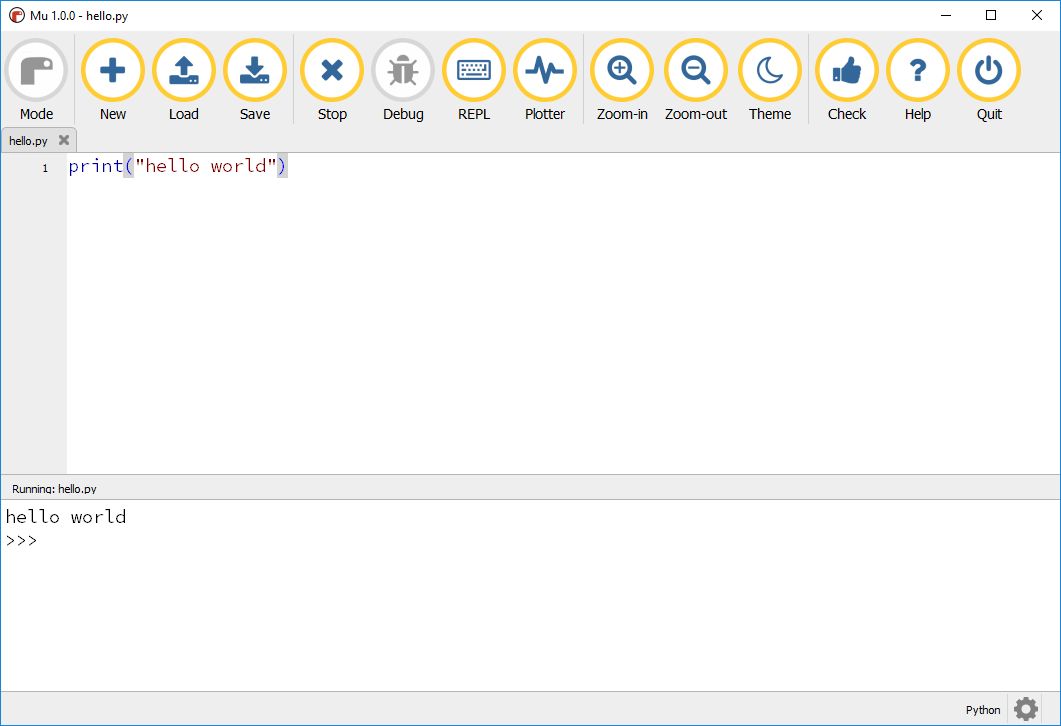The height and width of the screenshot is (726, 1061).
Task: Select the Plotter tool
Action: point(544,70)
